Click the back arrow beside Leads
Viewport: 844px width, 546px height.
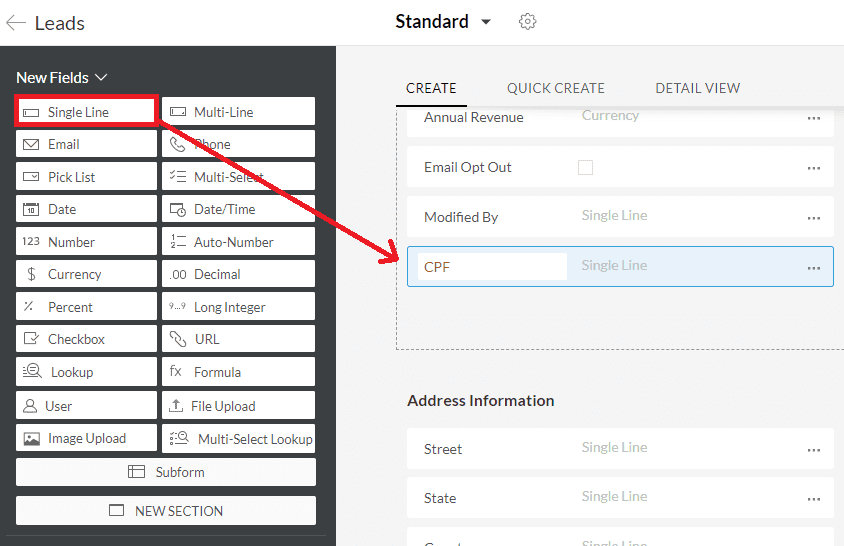coord(15,23)
